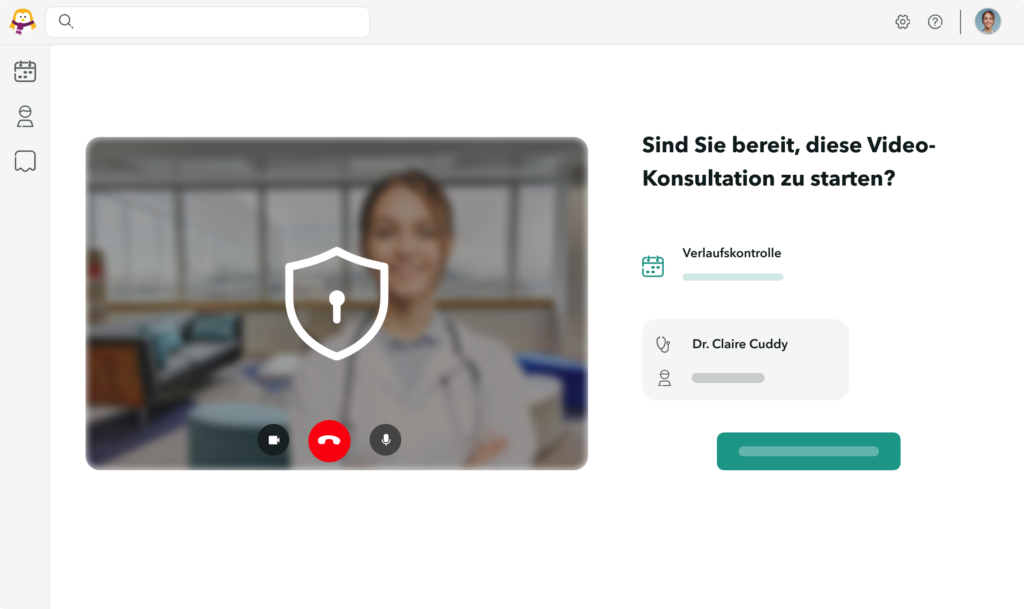Select the Dr. Claire Cuddy name
The width and height of the screenshot is (1024, 609).
[739, 344]
